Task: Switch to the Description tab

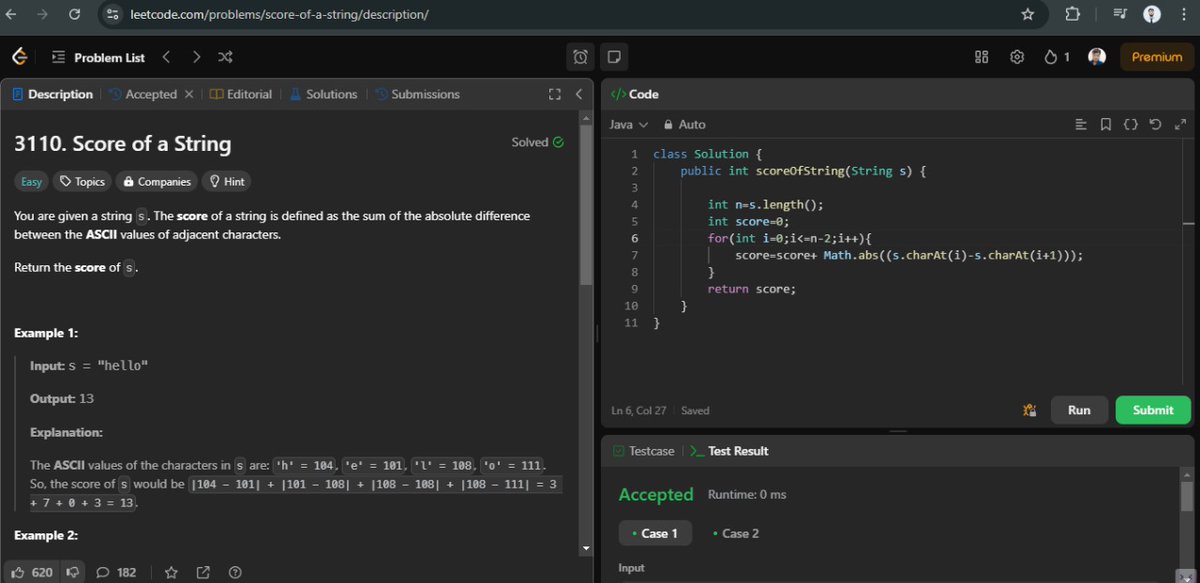Action: click(53, 94)
